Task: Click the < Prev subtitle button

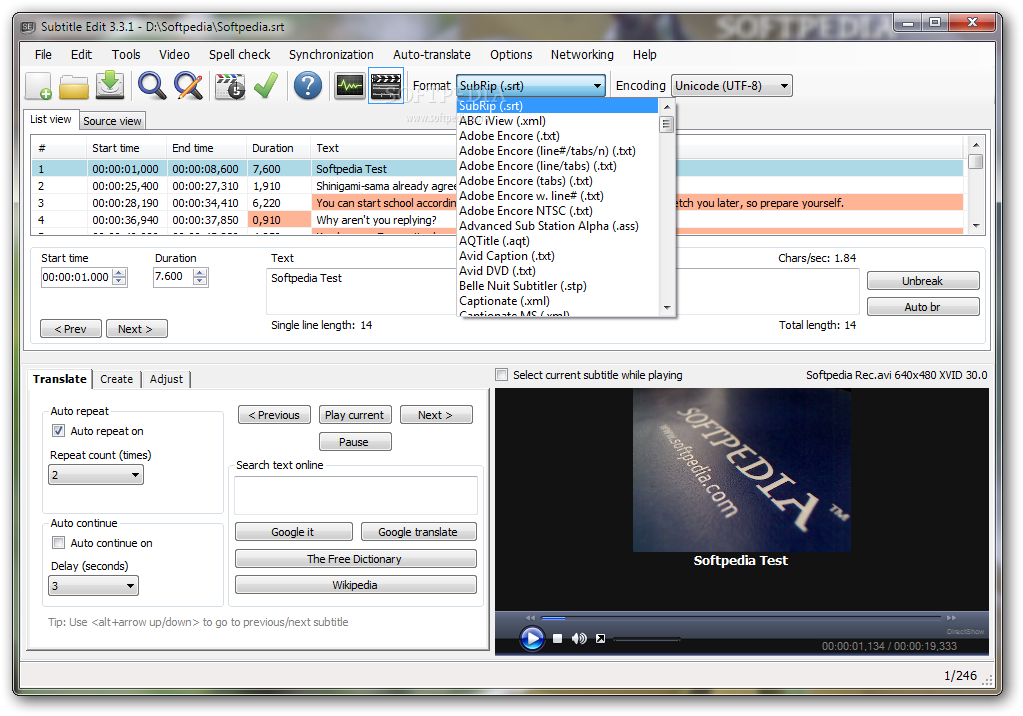Action: click(x=70, y=329)
